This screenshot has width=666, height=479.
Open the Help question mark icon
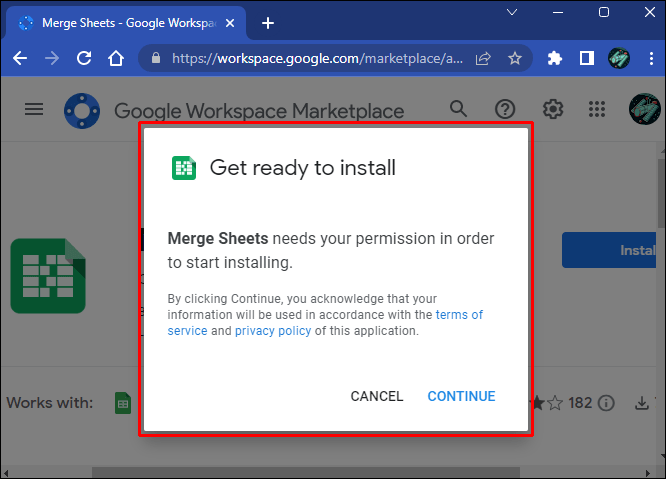coord(506,109)
